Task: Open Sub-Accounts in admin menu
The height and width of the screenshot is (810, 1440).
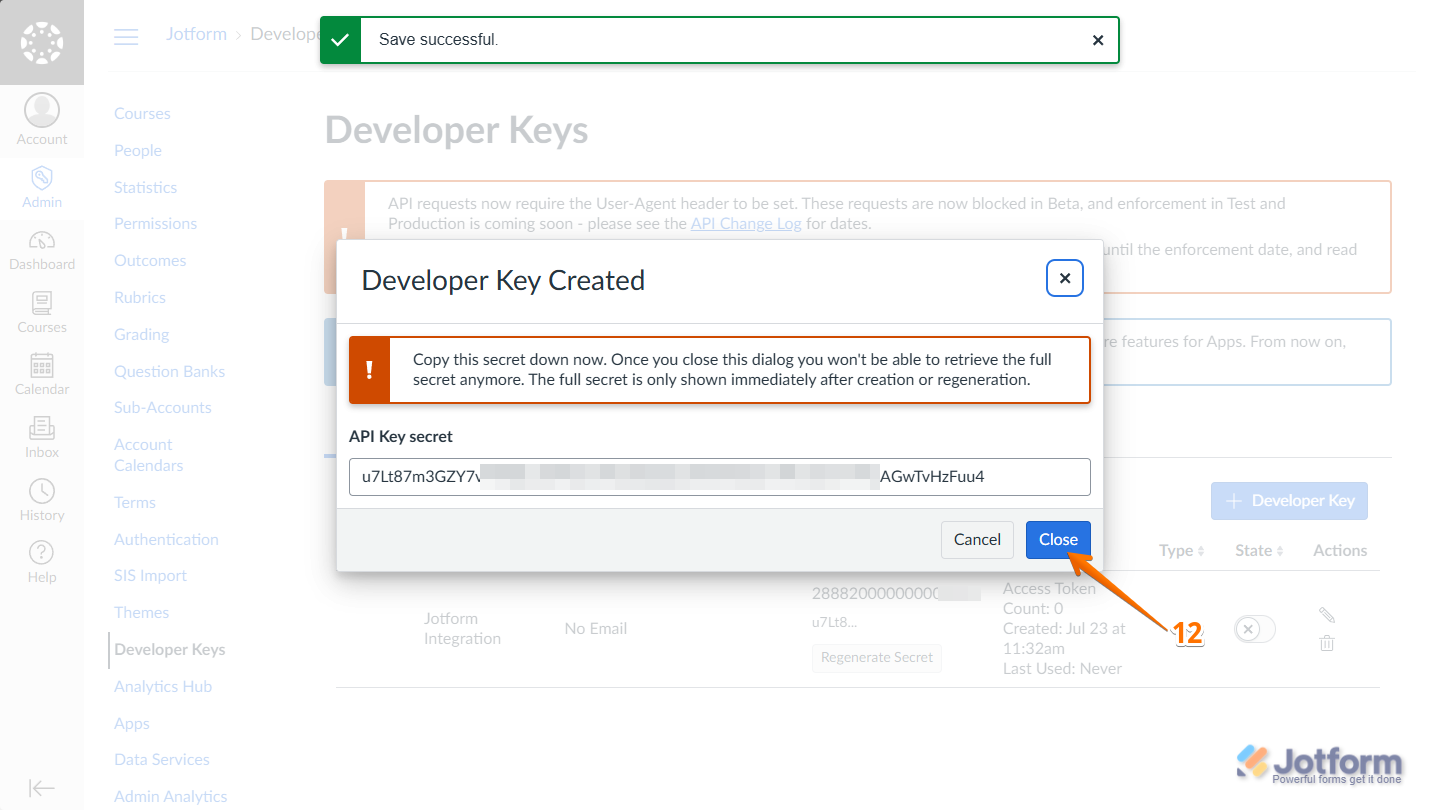Action: click(163, 408)
